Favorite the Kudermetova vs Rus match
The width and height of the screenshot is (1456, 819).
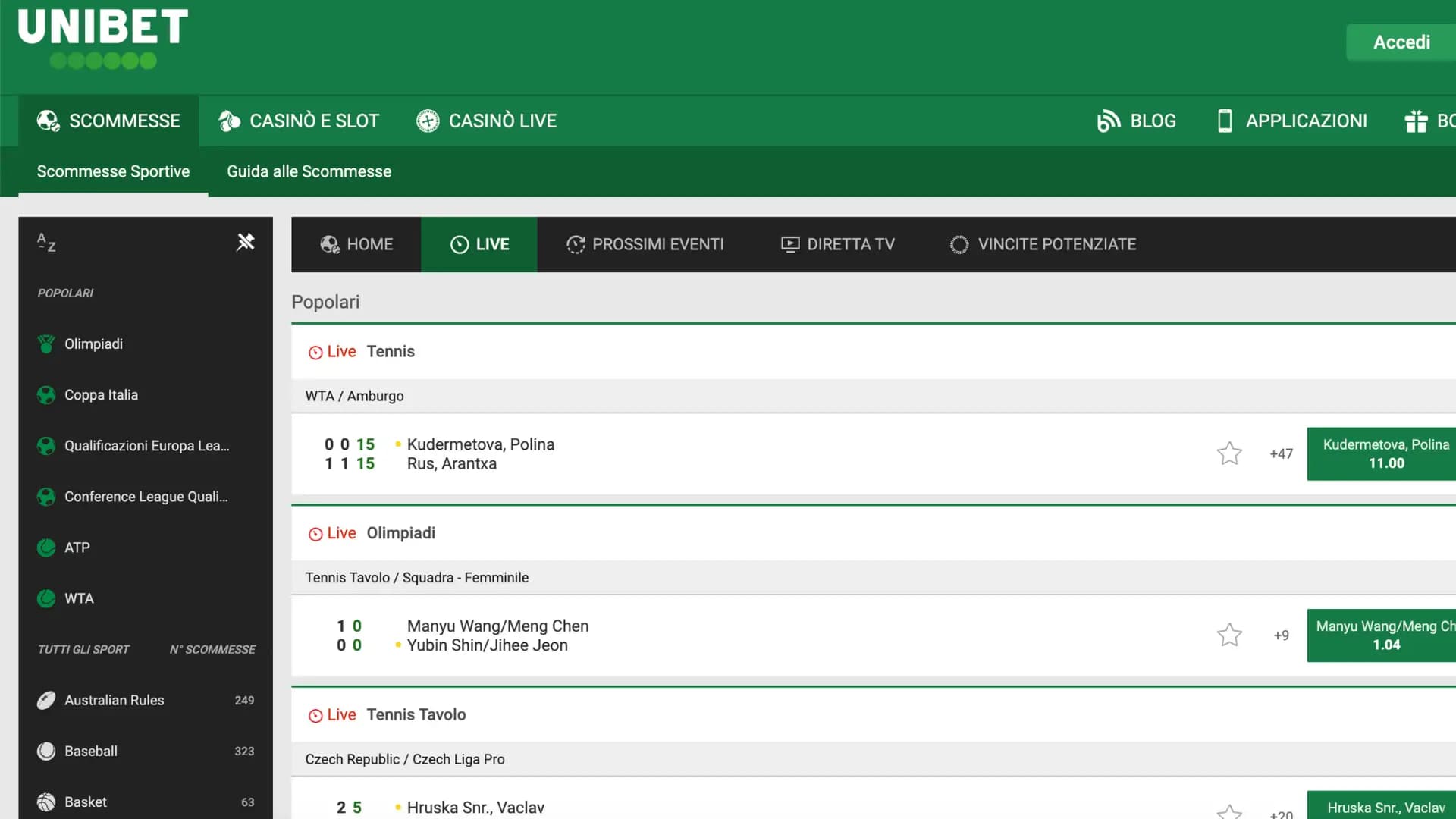click(1228, 453)
